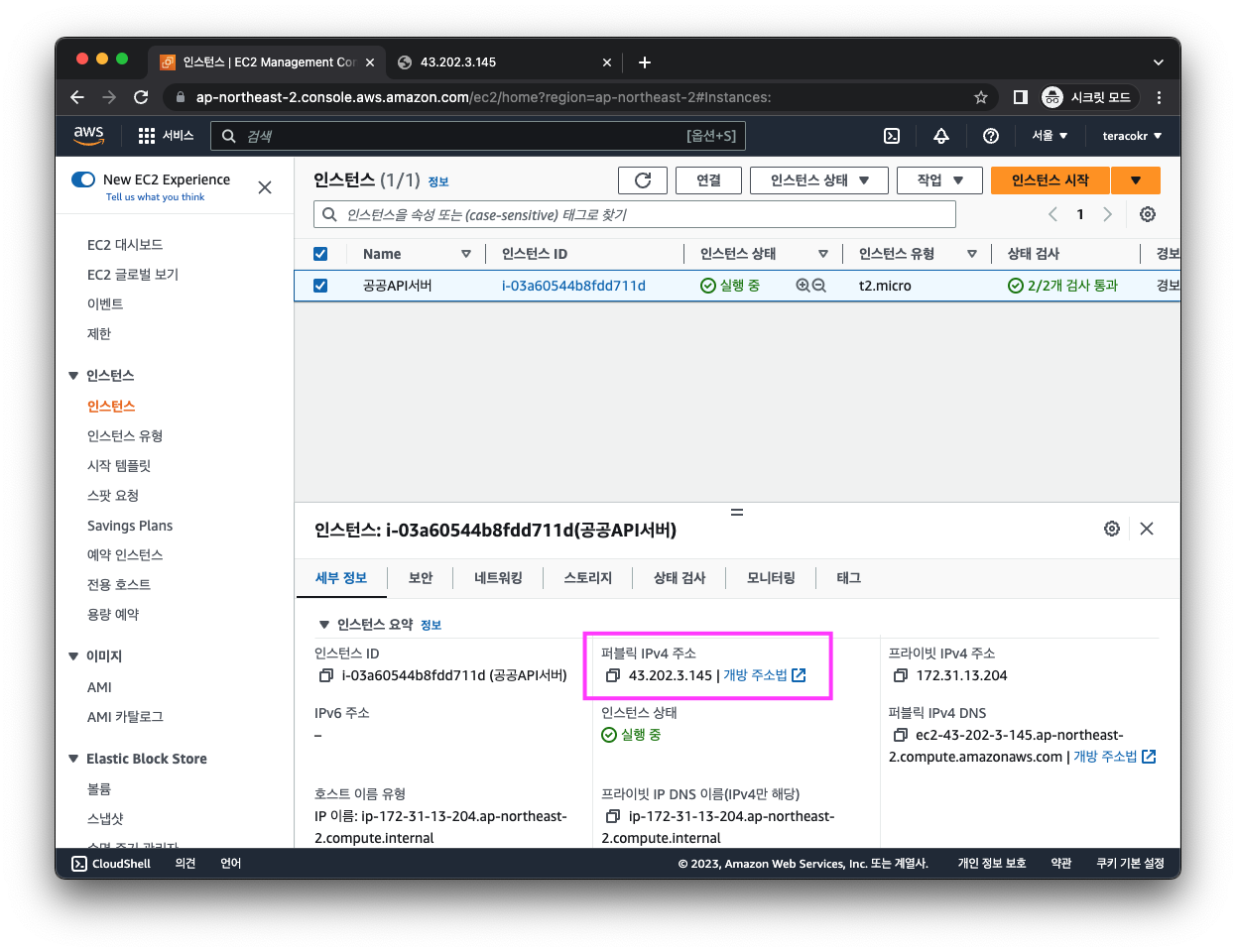1236x952 pixels.
Task: Open the 인스턴스 상태 dropdown button
Action: (818, 180)
